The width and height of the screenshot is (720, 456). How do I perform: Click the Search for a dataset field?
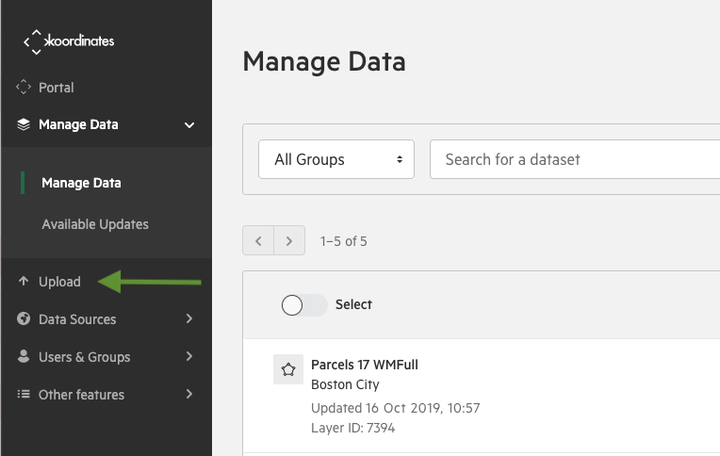tap(575, 159)
